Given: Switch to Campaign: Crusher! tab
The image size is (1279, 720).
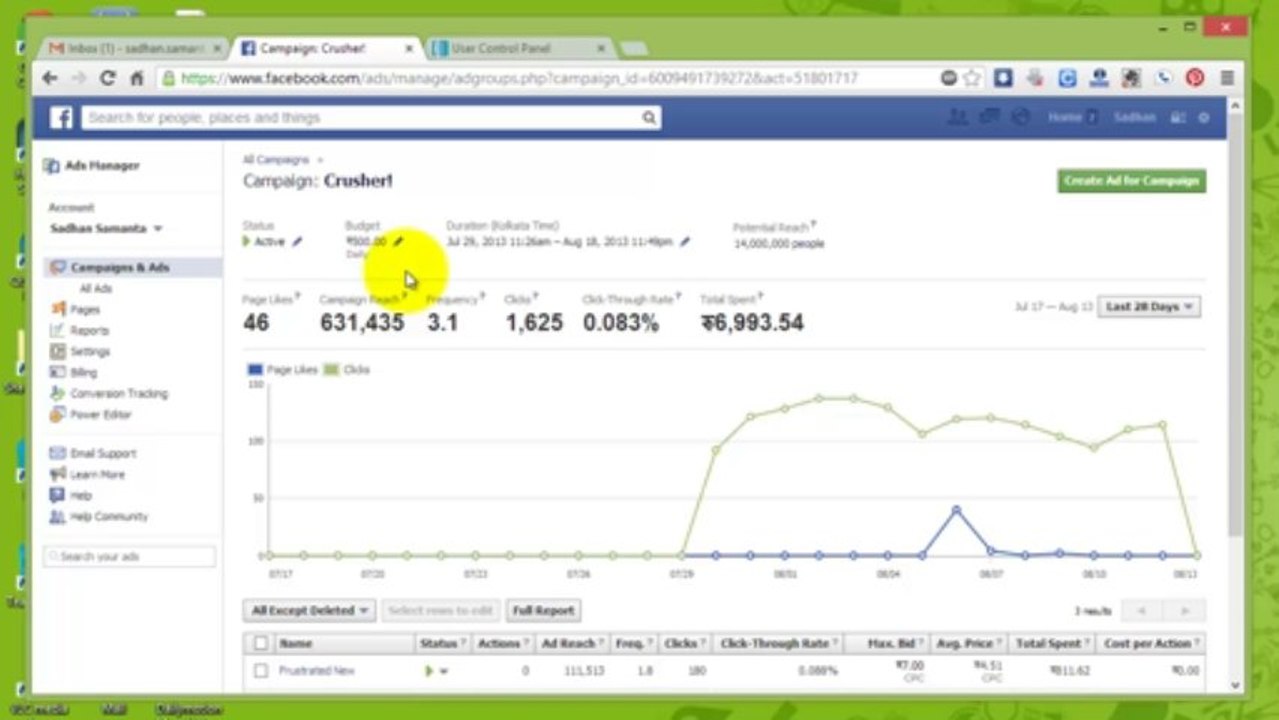Looking at the screenshot, I should [x=323, y=48].
